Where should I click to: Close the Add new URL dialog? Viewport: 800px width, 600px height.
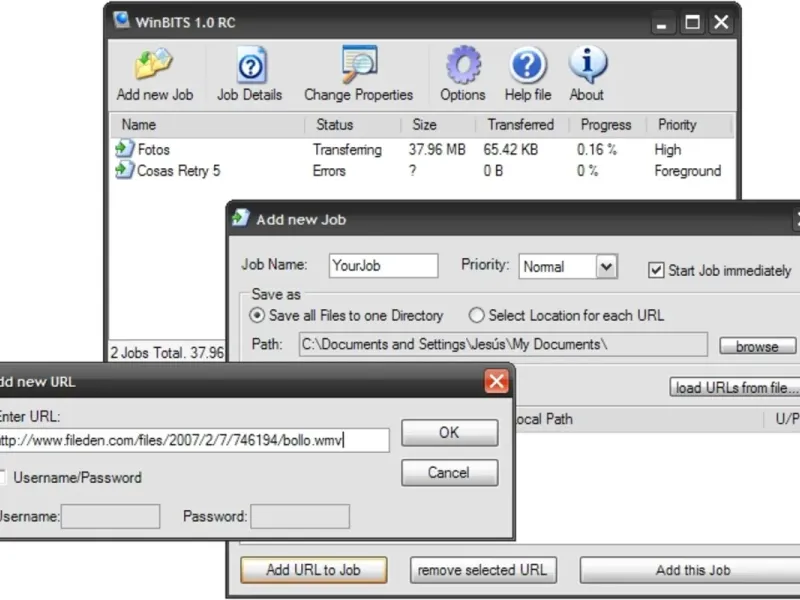coord(496,381)
